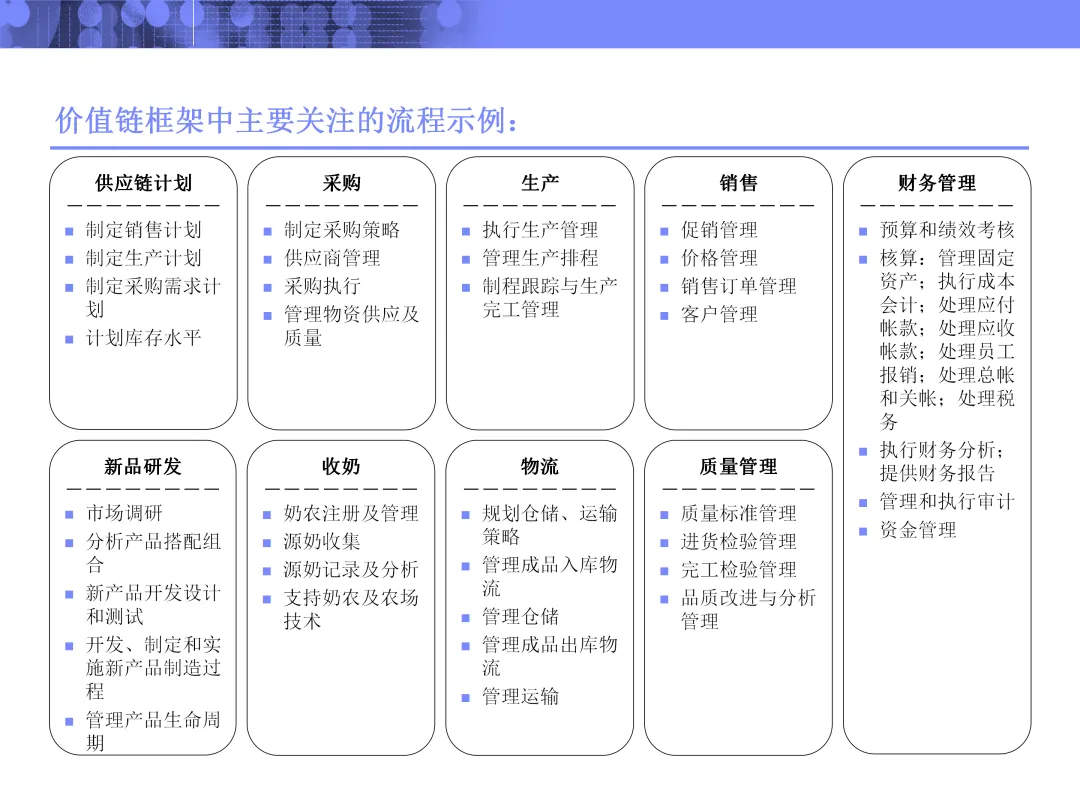Click the bullet 促销管理

719,230
